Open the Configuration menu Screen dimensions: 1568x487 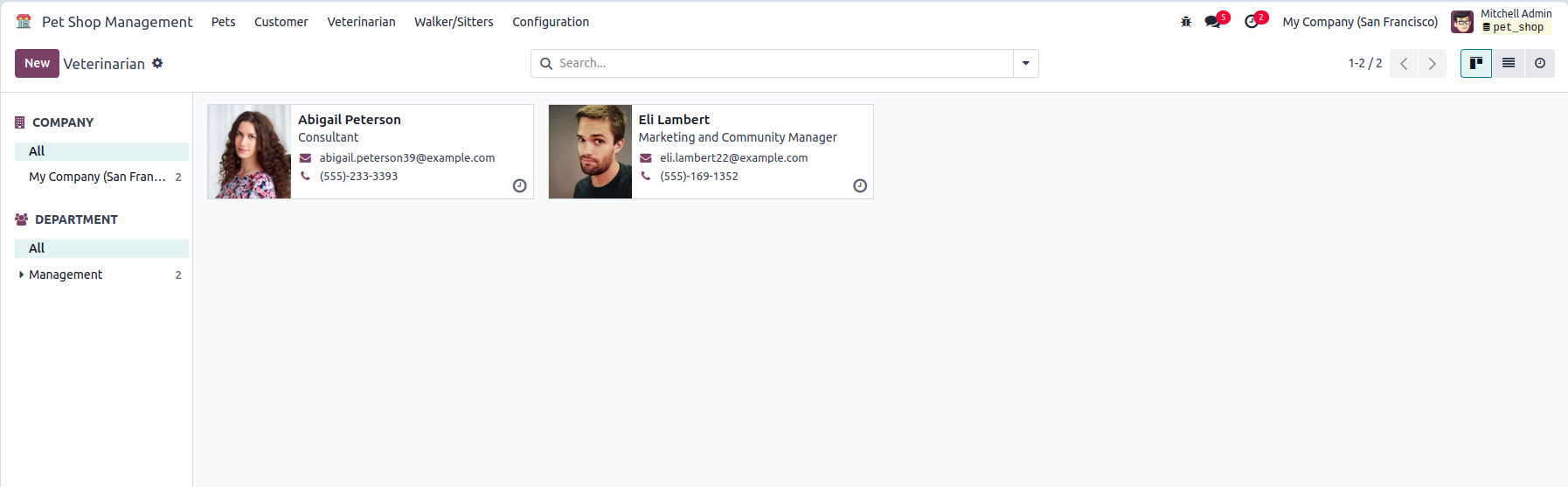pyautogui.click(x=551, y=22)
